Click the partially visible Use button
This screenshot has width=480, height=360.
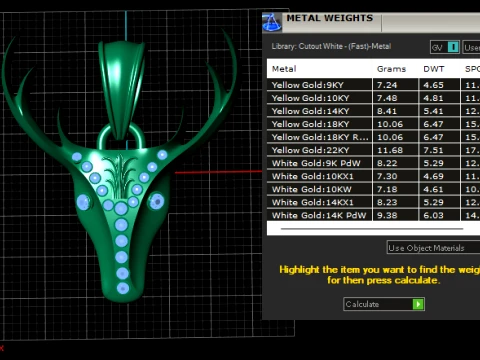coord(471,47)
